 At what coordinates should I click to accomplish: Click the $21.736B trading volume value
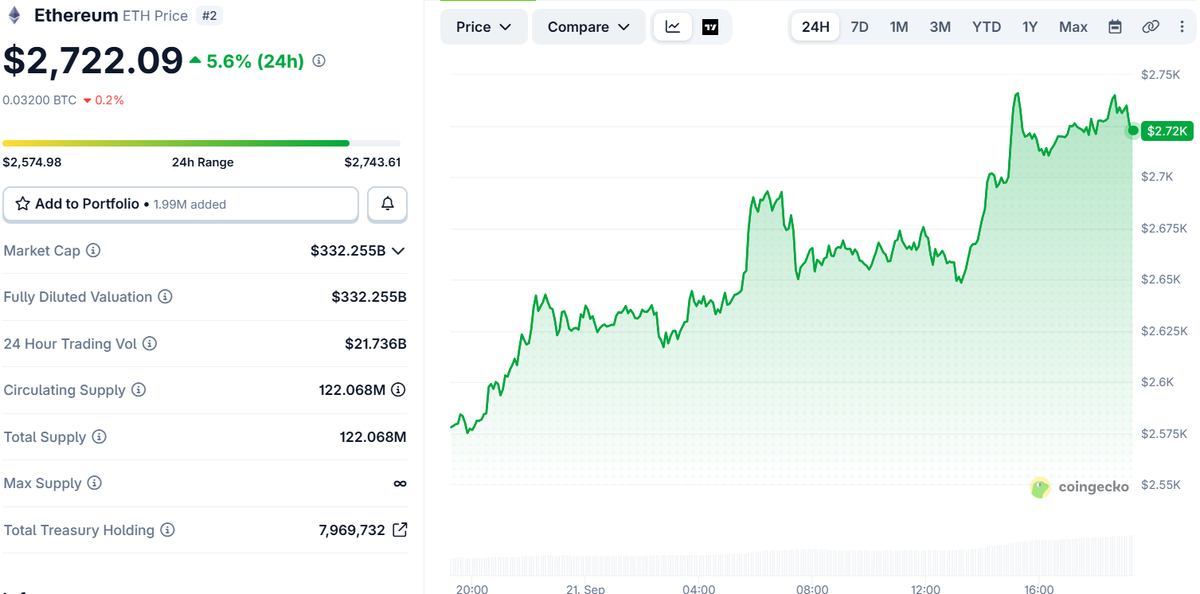[376, 344]
